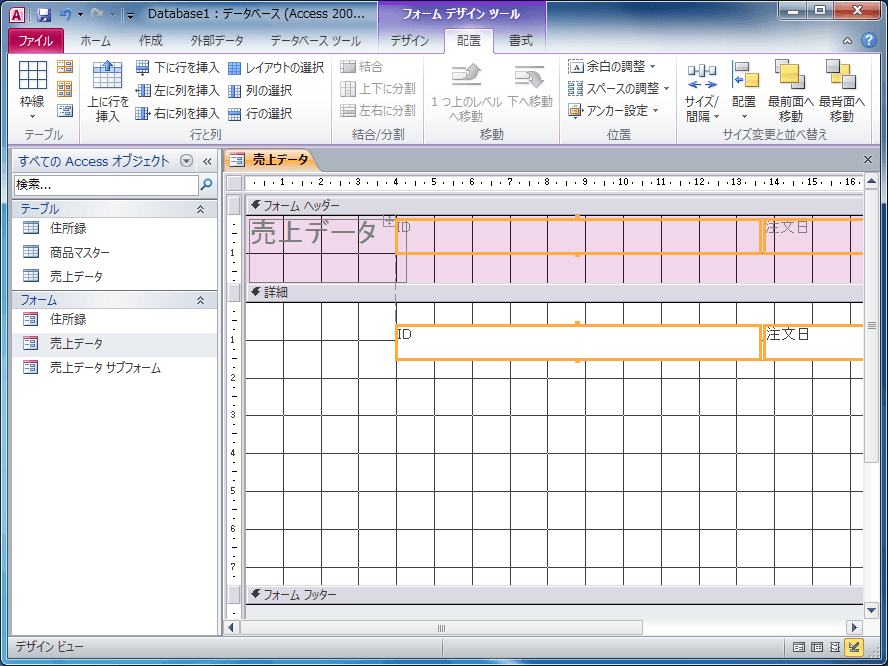Image resolution: width=888 pixels, height=666 pixels.
Task: Switch to the 外部データ ribbon tab
Action: pyautogui.click(x=217, y=41)
